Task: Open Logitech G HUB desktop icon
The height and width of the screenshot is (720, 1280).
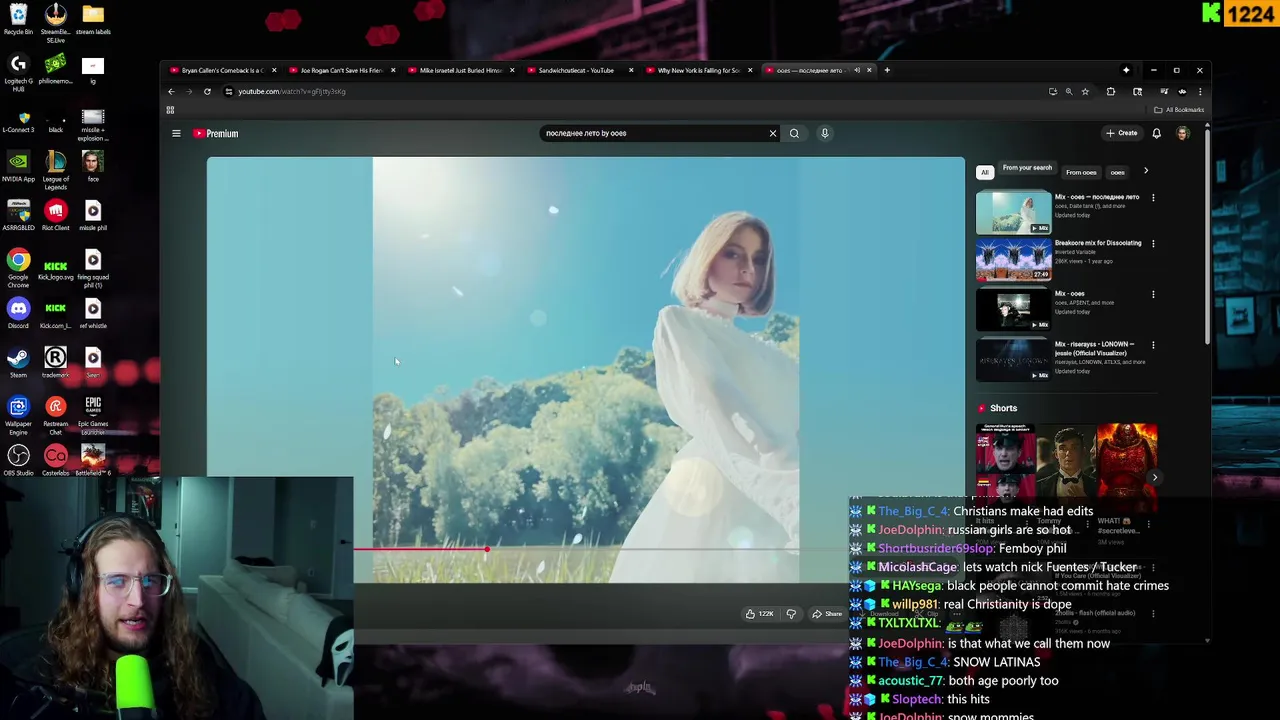Action: pos(18,75)
